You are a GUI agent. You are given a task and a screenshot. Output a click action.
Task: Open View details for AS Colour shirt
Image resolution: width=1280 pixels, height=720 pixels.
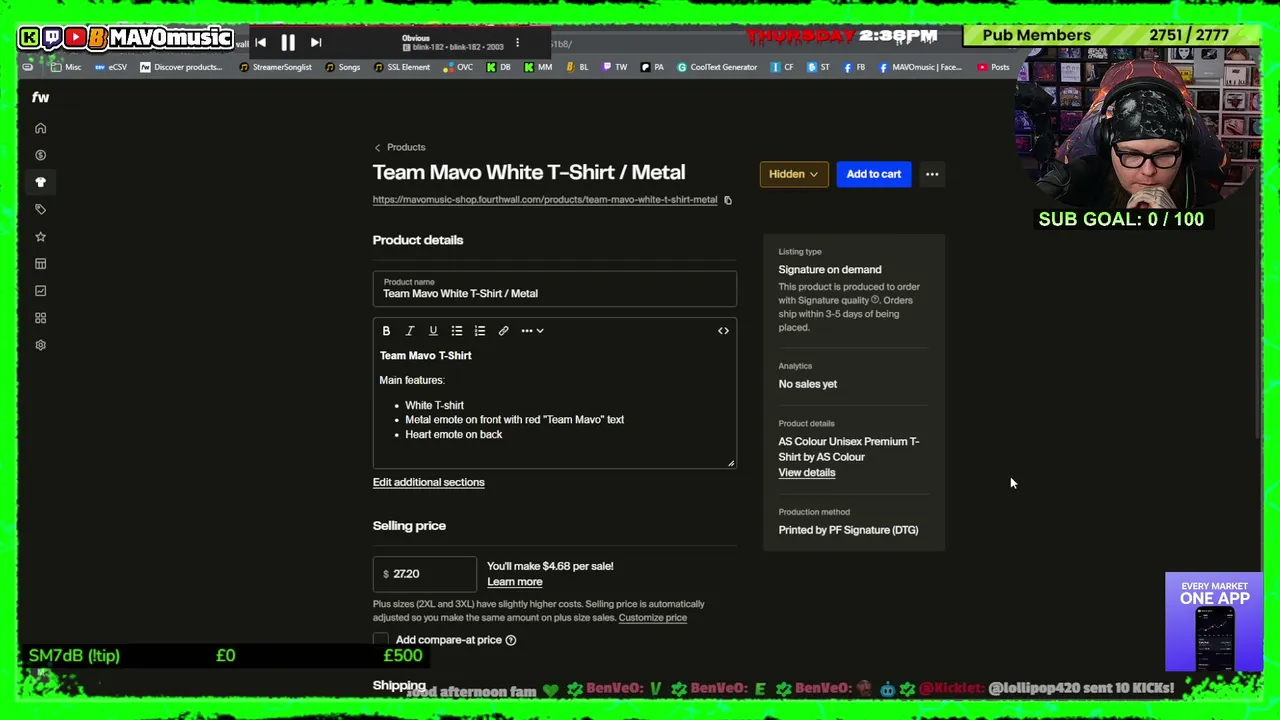(807, 473)
